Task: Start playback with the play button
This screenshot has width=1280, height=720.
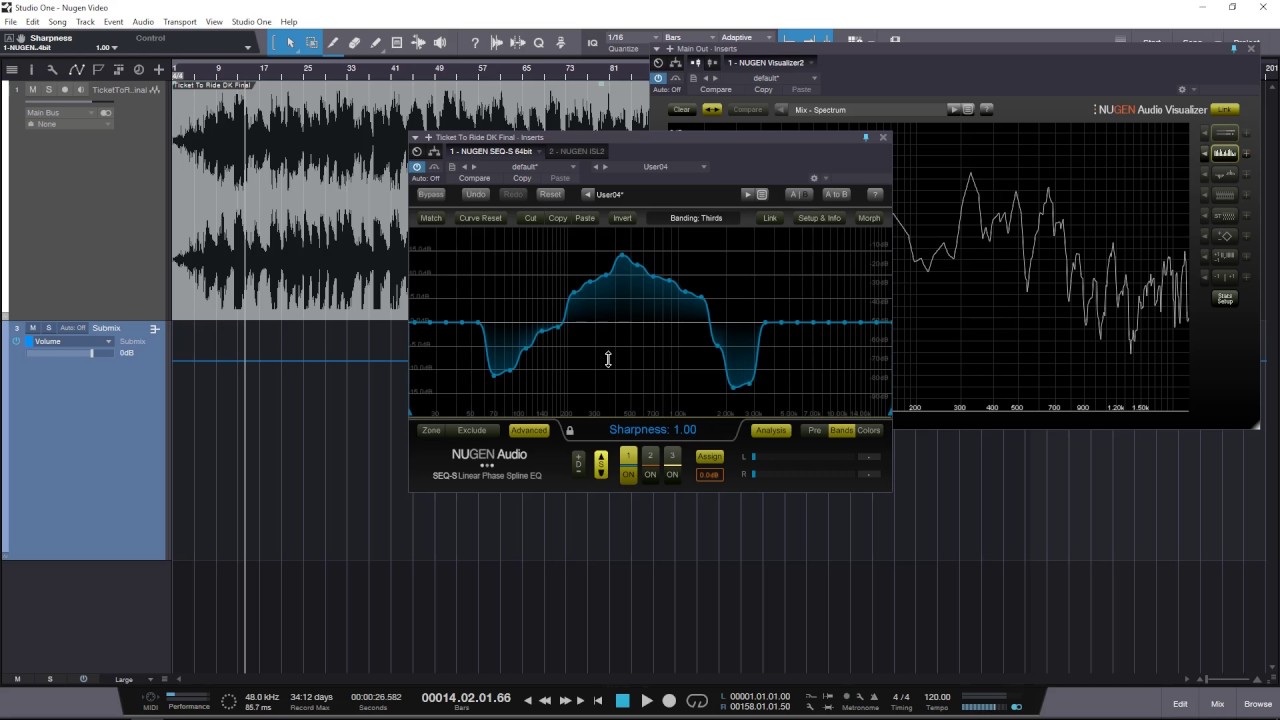Action: pyautogui.click(x=646, y=701)
